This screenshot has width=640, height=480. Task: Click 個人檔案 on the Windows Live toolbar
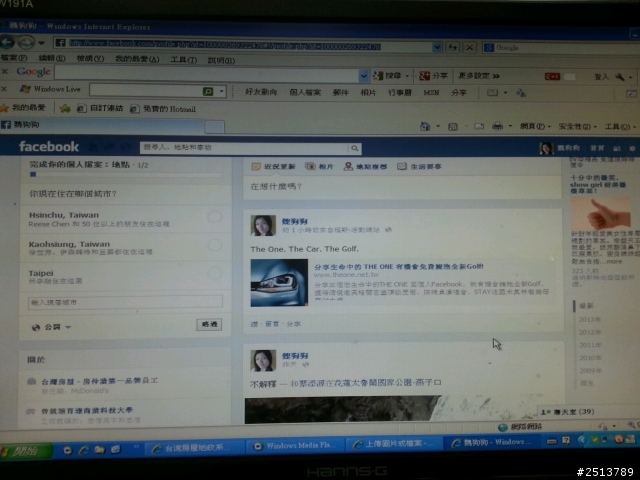(305, 93)
